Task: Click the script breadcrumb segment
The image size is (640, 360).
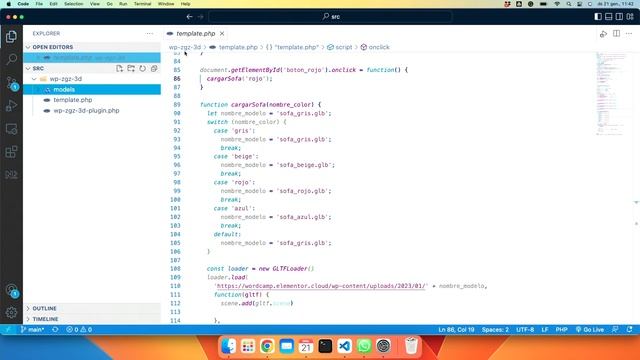Action: pos(340,47)
